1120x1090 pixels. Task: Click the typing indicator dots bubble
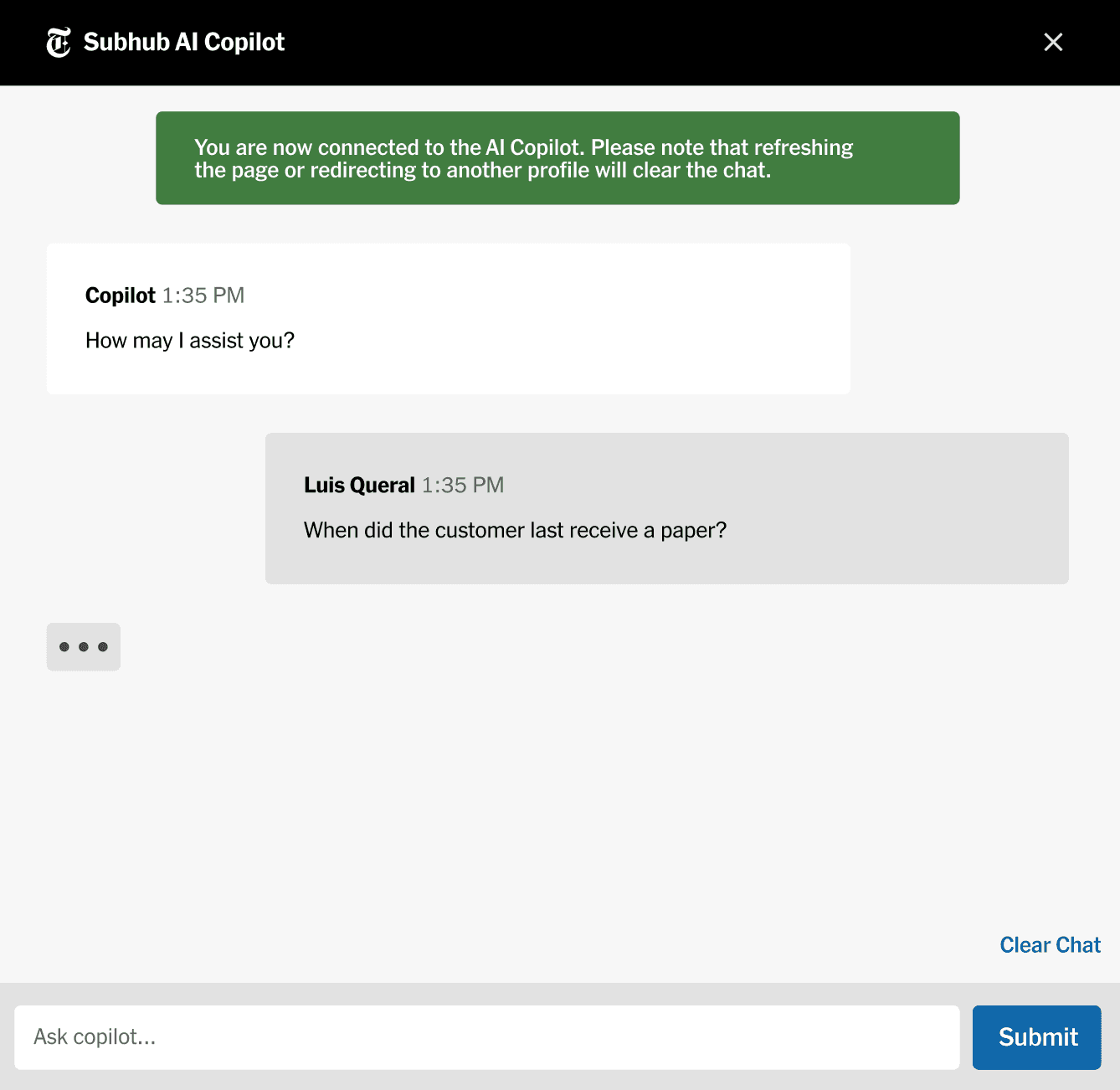pyautogui.click(x=84, y=646)
